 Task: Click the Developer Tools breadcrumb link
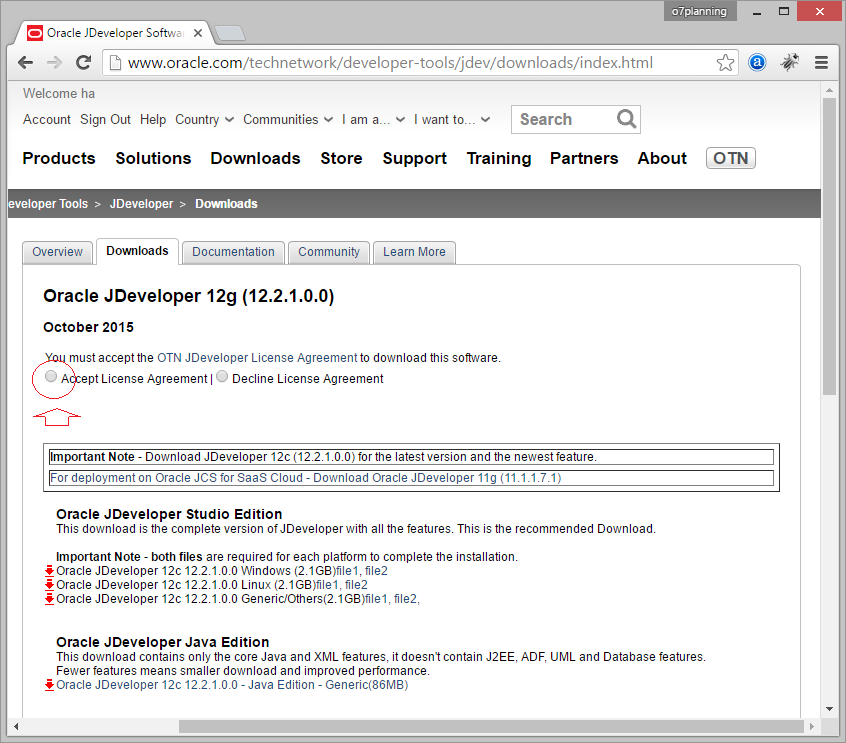point(48,204)
